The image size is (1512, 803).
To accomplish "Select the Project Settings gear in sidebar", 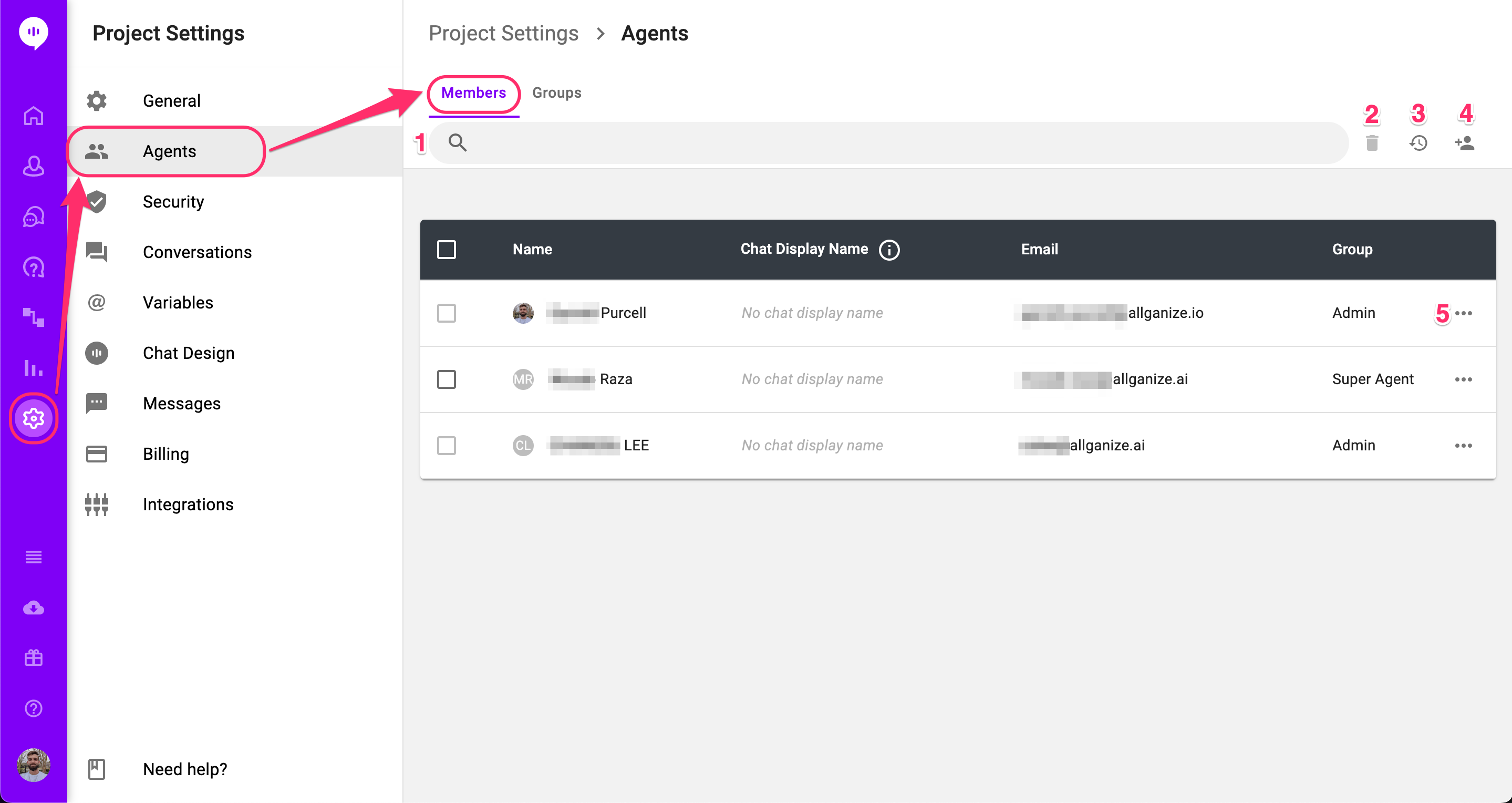I will pyautogui.click(x=34, y=418).
